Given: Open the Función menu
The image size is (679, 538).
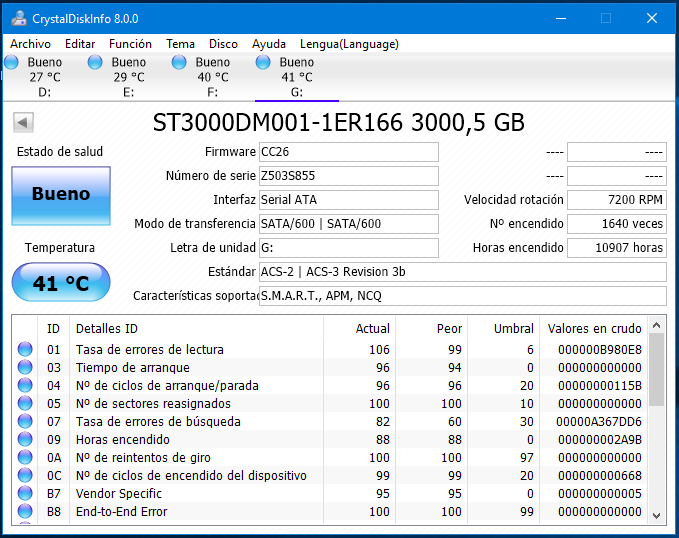Looking at the screenshot, I should coord(130,44).
